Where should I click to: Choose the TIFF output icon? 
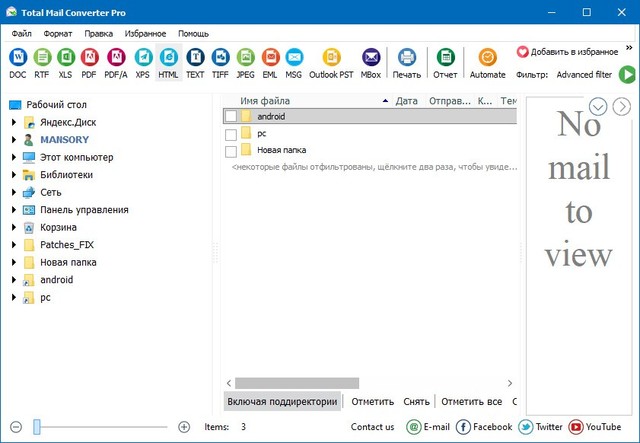(x=220, y=58)
